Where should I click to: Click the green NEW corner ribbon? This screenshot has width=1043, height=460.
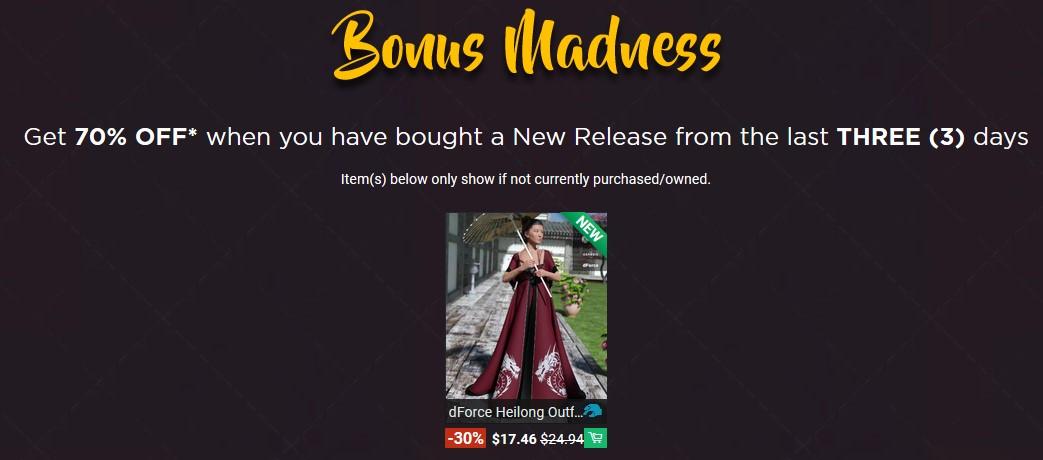589,229
